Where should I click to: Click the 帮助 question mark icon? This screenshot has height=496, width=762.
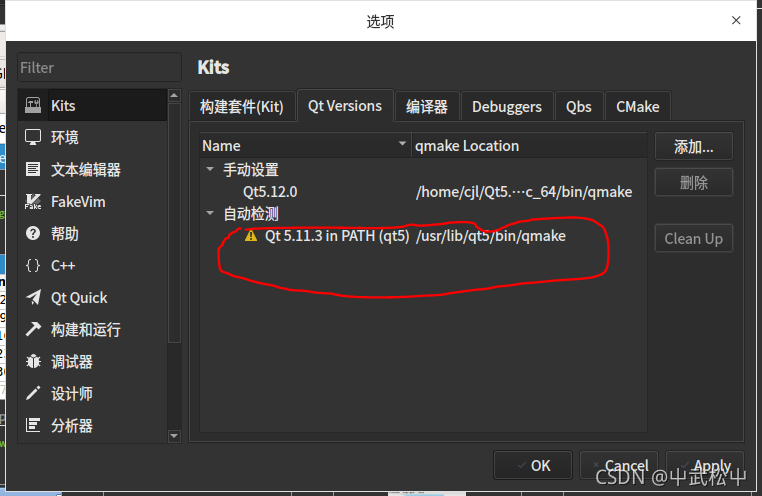tap(33, 234)
